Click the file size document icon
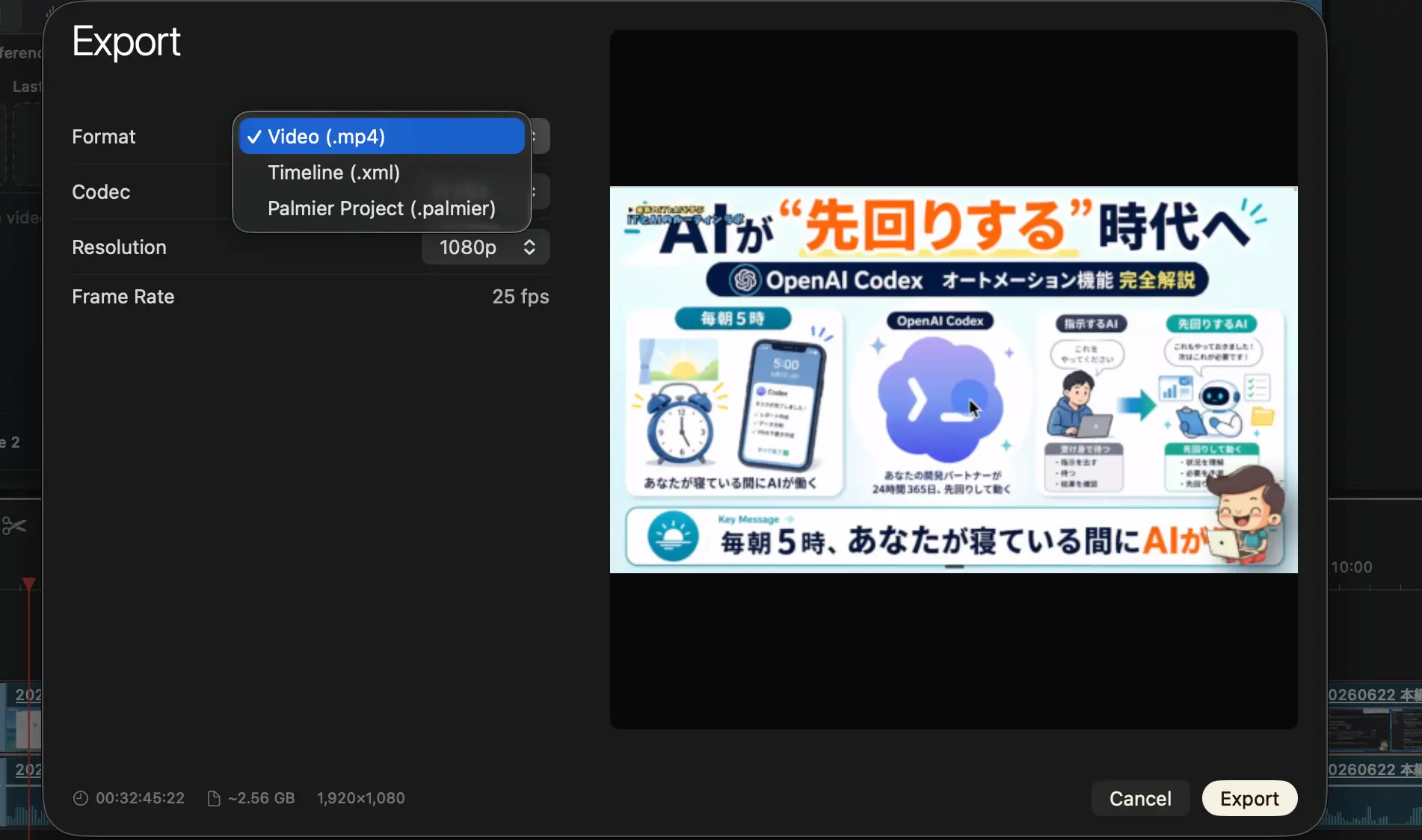The width and height of the screenshot is (1422, 840). tap(213, 798)
